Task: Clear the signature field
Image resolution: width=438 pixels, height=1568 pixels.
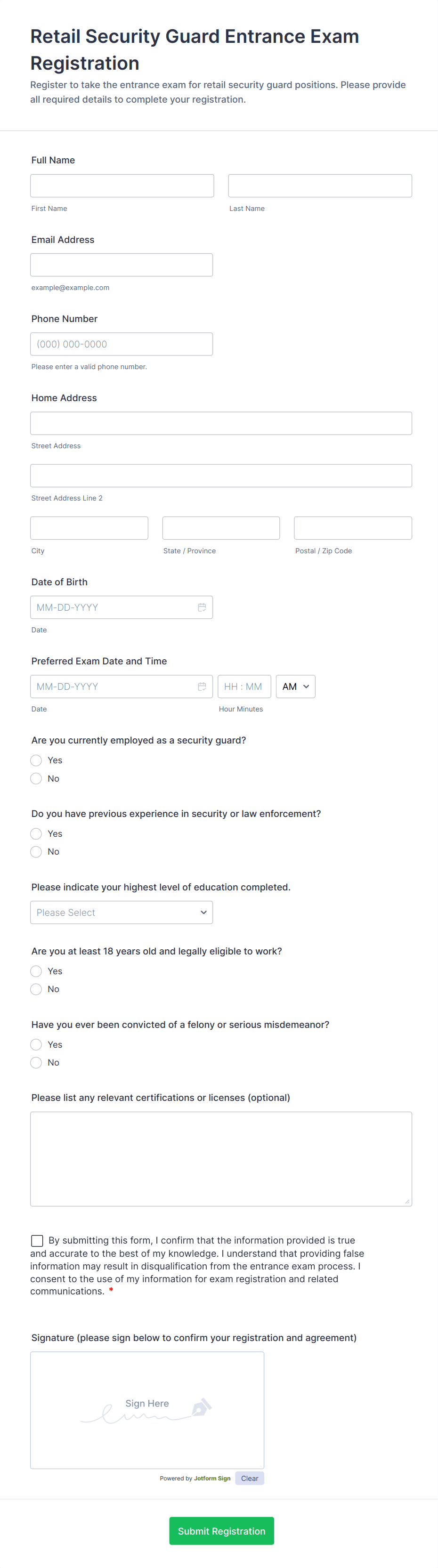Action: (249, 1479)
